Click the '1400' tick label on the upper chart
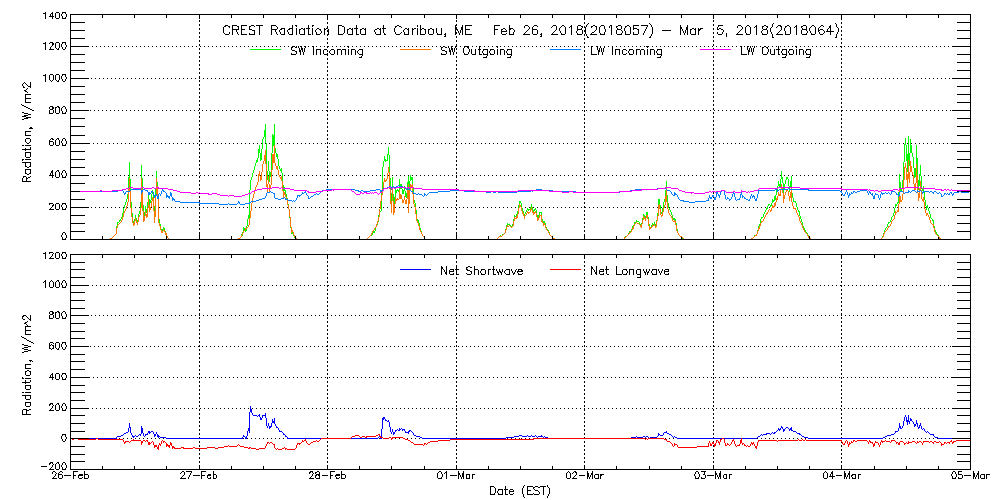This screenshot has height=500, width=1000. click(53, 15)
